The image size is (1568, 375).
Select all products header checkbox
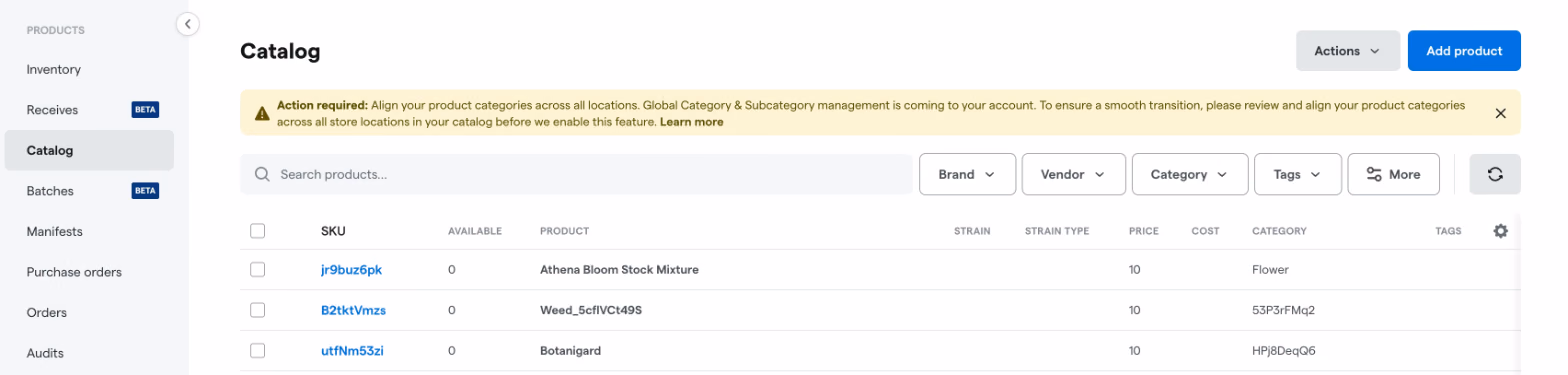click(x=257, y=231)
